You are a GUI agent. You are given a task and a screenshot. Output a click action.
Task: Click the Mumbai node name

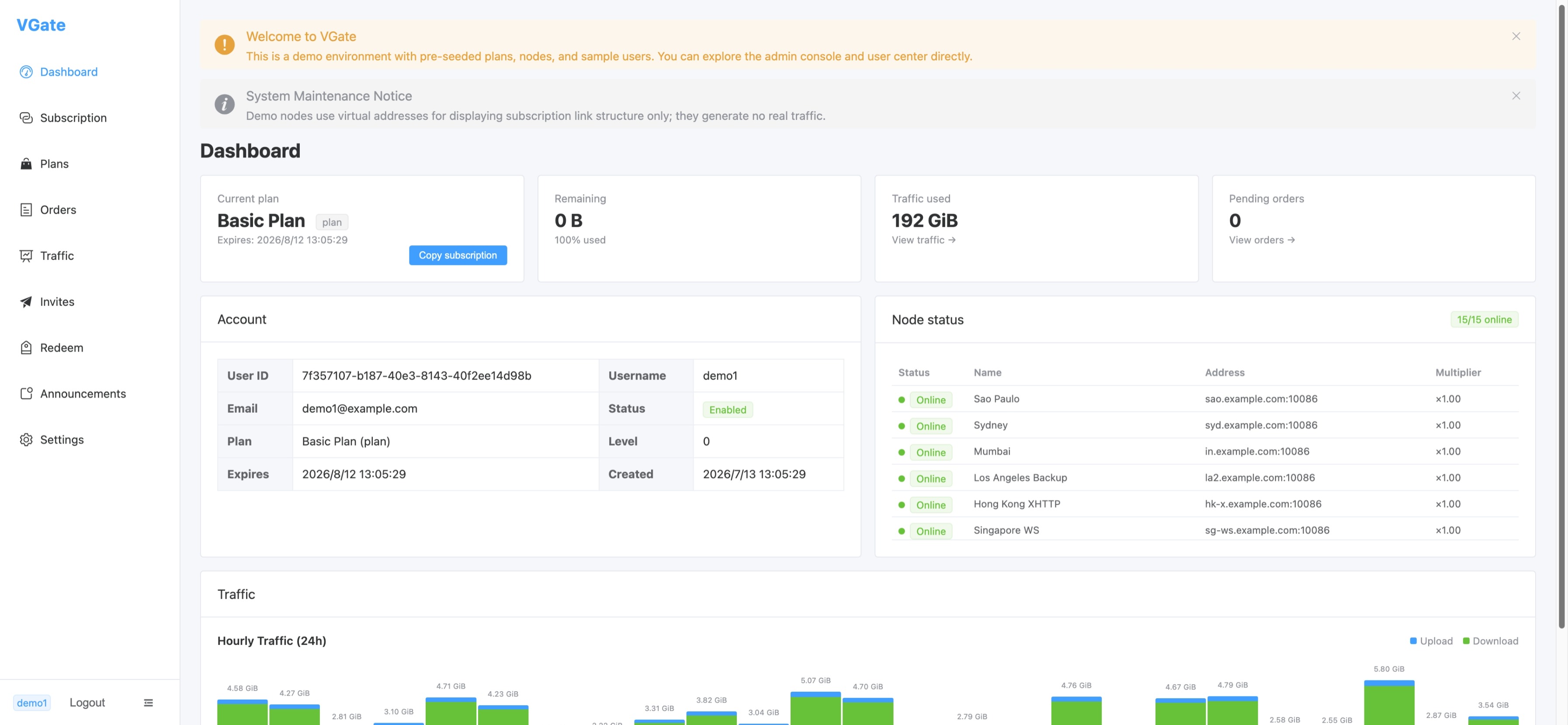[x=992, y=451]
